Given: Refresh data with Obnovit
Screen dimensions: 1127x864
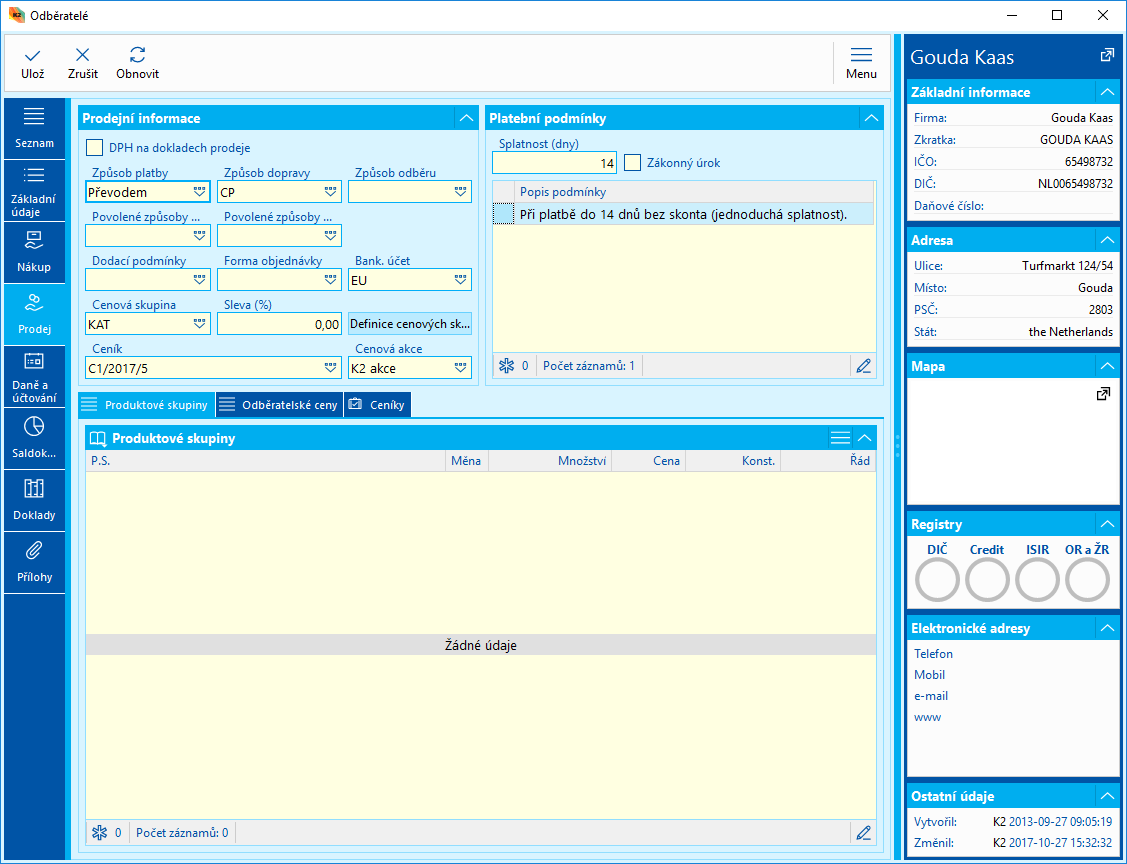Looking at the screenshot, I should point(137,63).
